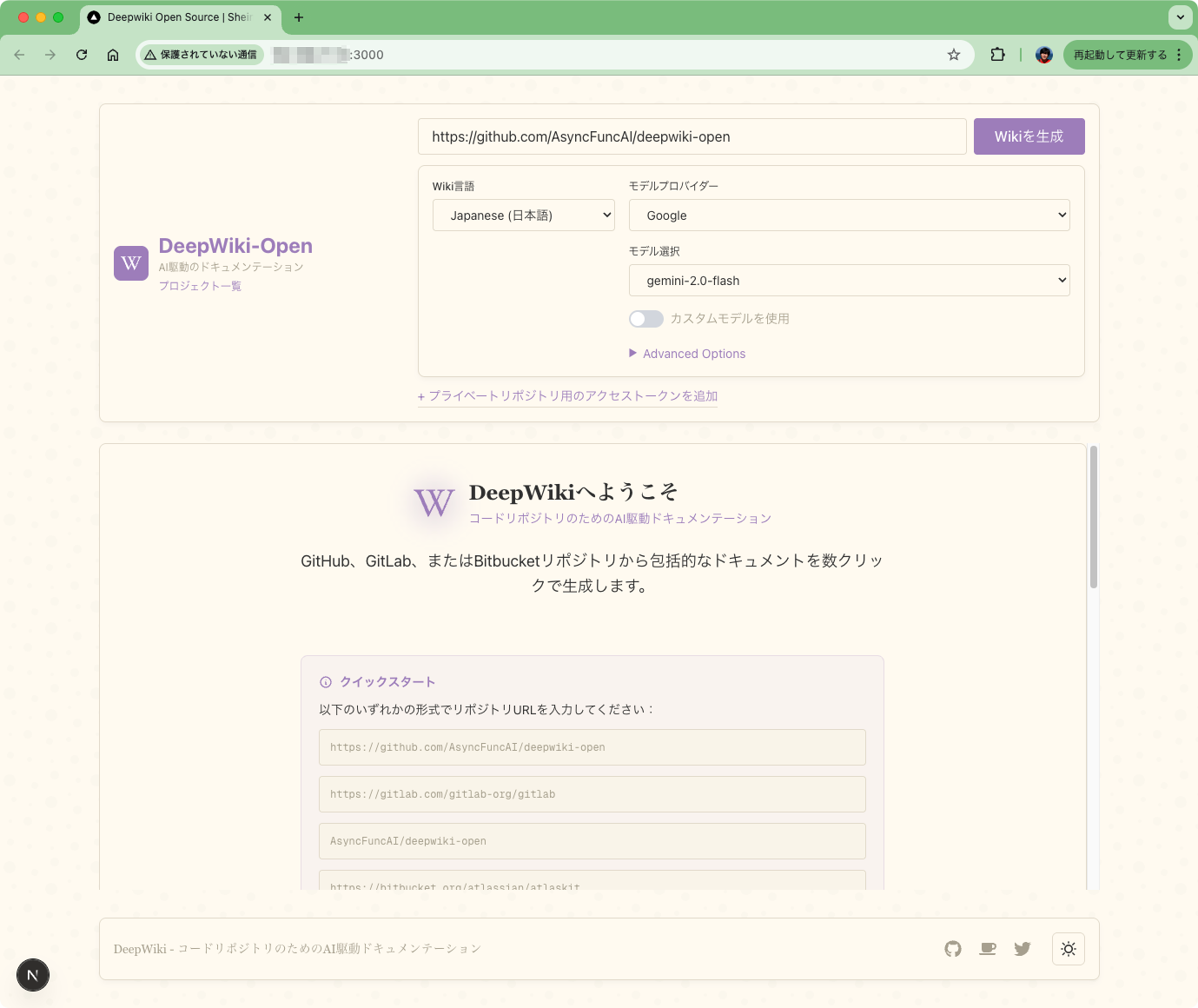Click the footer DeepWiki description text
Image resolution: width=1198 pixels, height=1008 pixels.
pyautogui.click(x=297, y=949)
